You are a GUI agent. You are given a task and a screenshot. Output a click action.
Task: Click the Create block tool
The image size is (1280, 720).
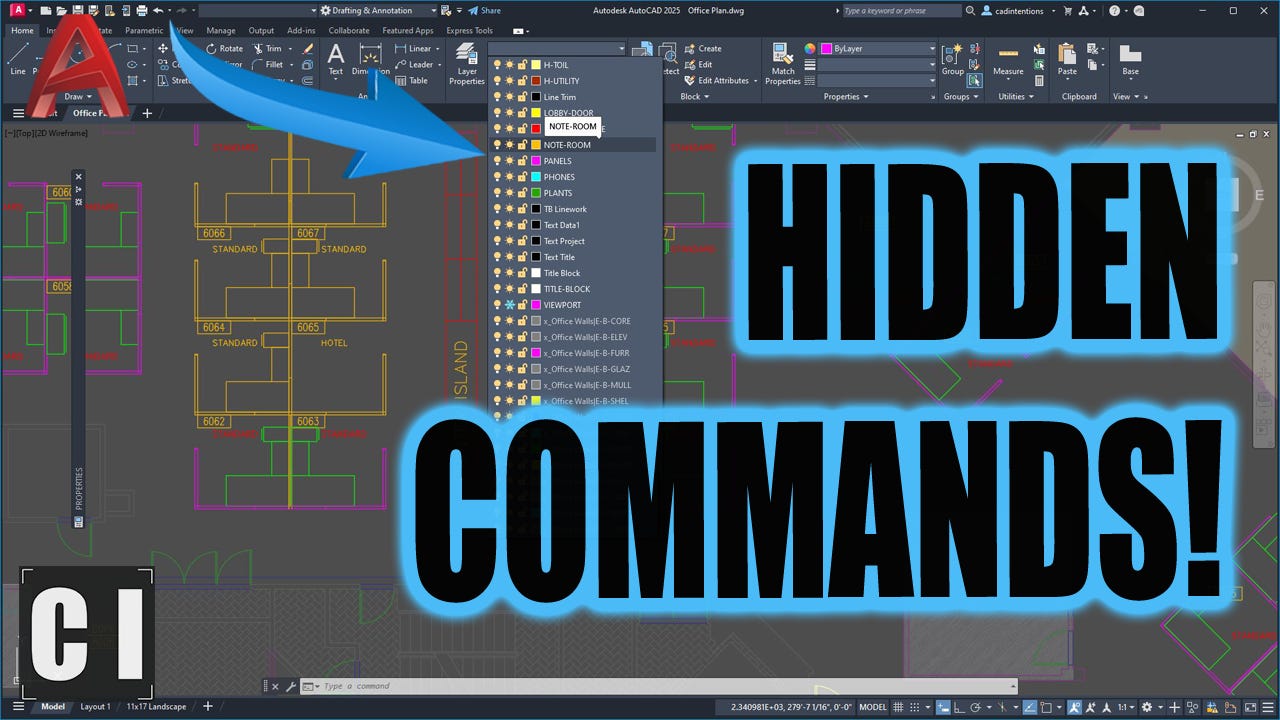pyautogui.click(x=703, y=48)
